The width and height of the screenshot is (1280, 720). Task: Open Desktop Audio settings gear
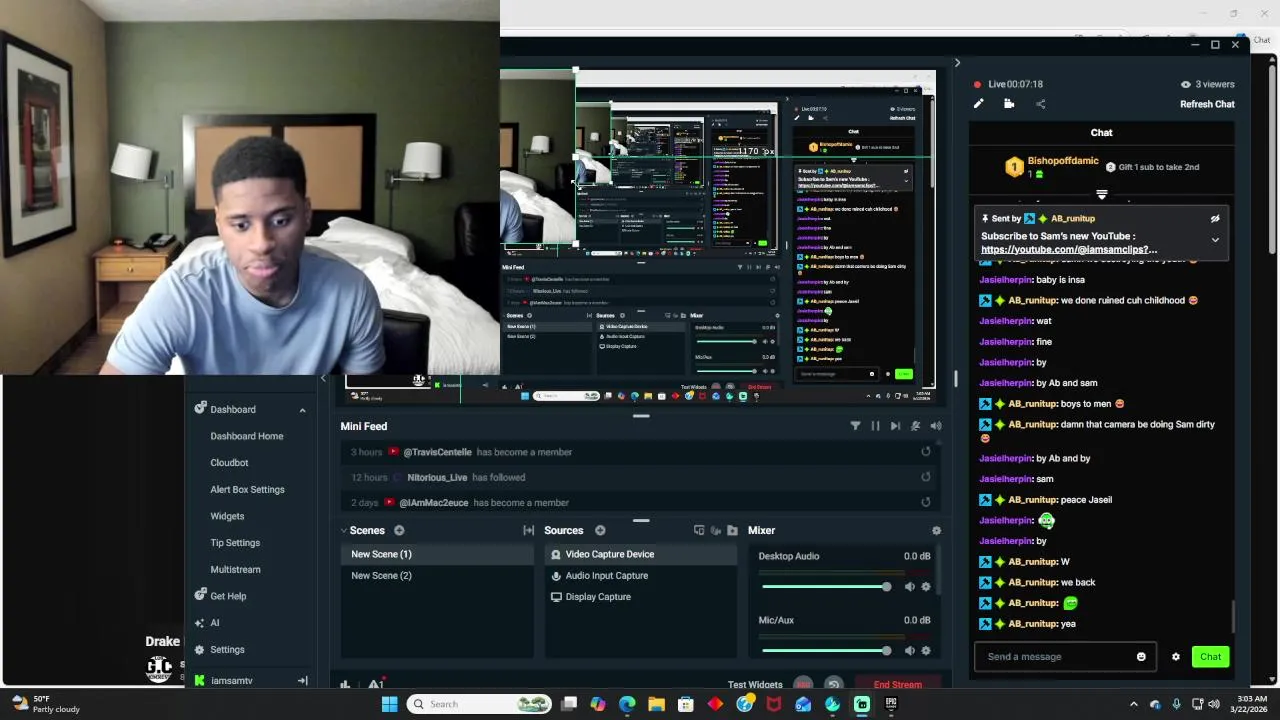tap(926, 587)
